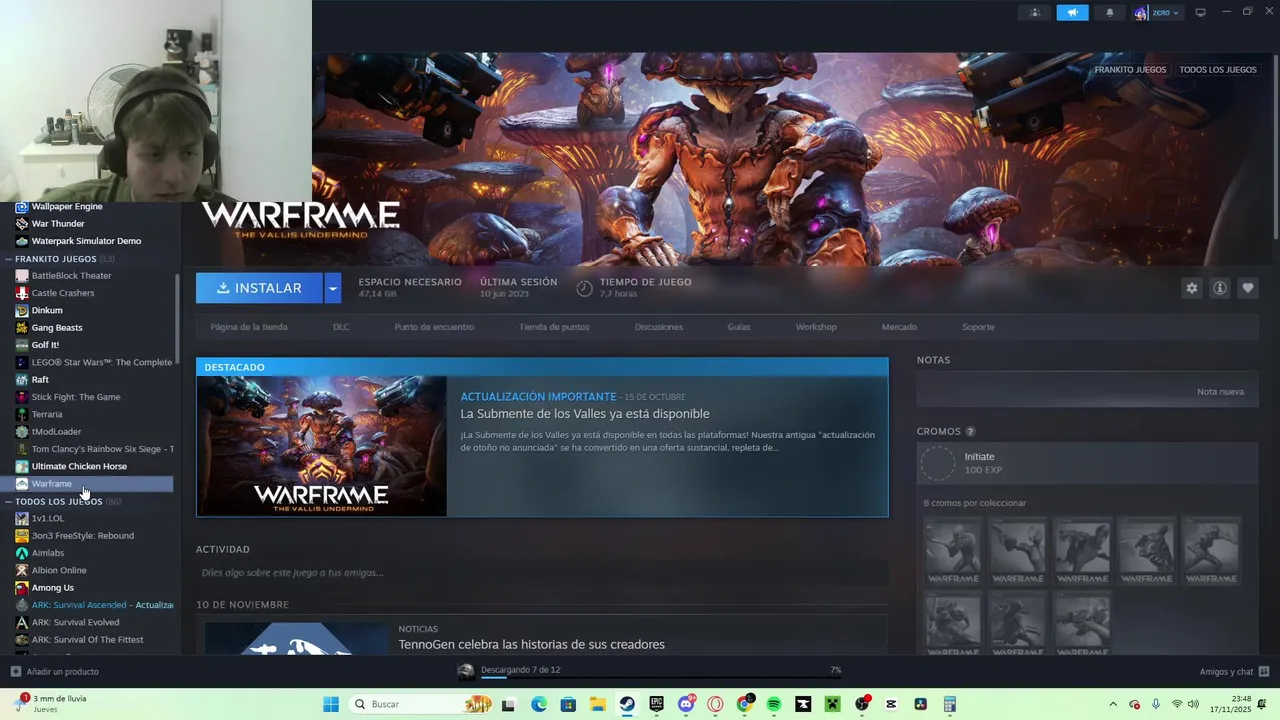Click the Windows Buscar search box
This screenshot has height=720, width=1280.
[x=421, y=704]
